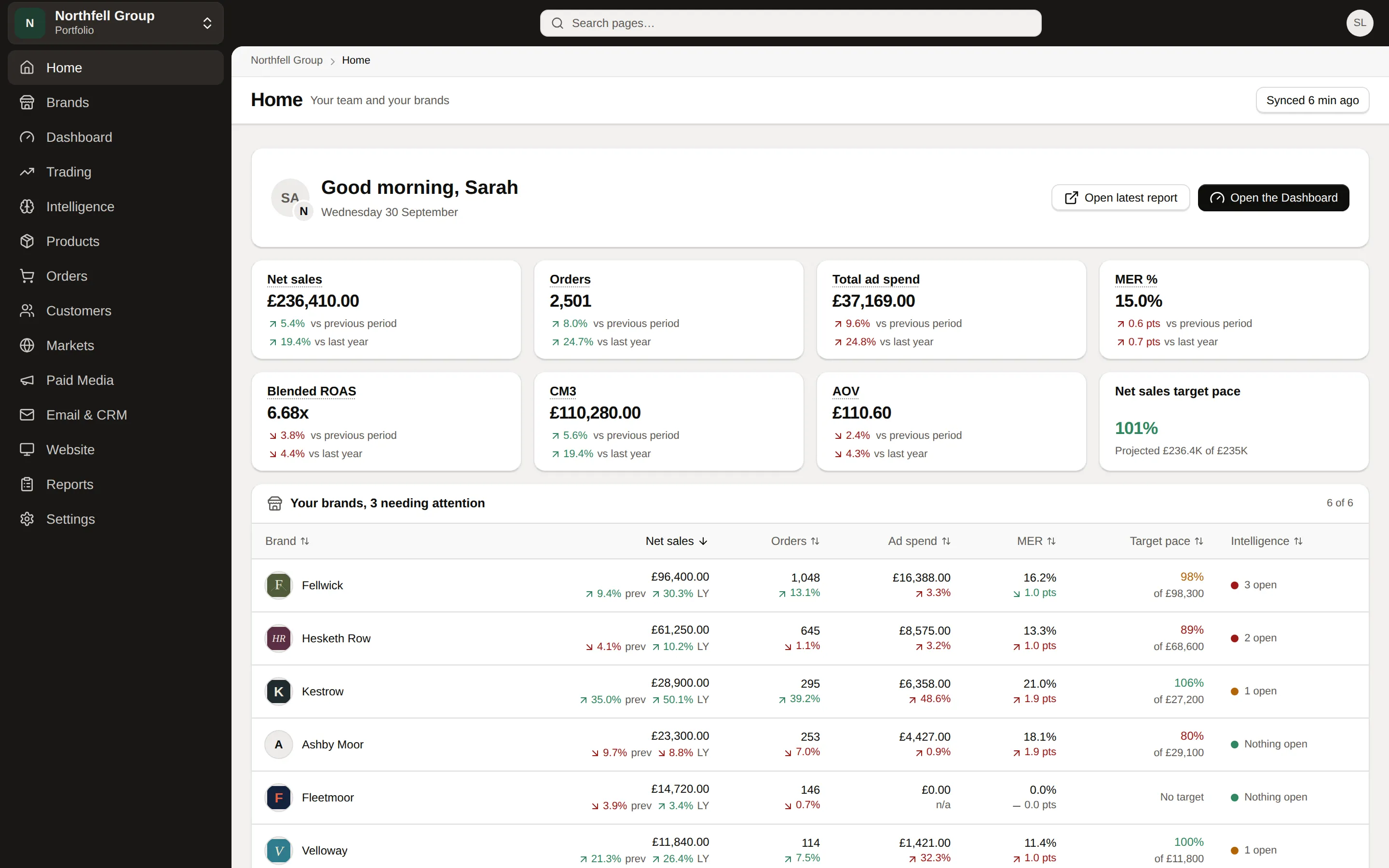Click the Net sales target pace 101%

coord(1136,428)
